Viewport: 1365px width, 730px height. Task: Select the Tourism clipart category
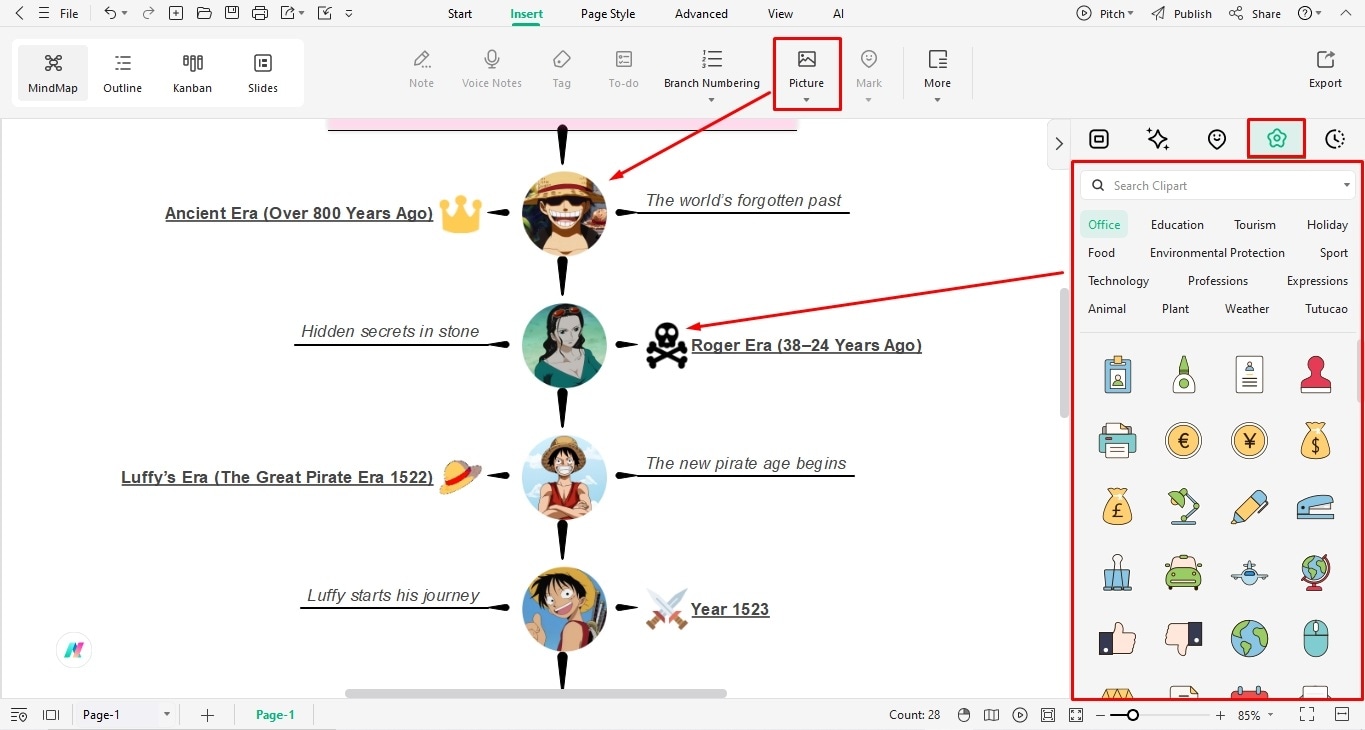(1255, 225)
